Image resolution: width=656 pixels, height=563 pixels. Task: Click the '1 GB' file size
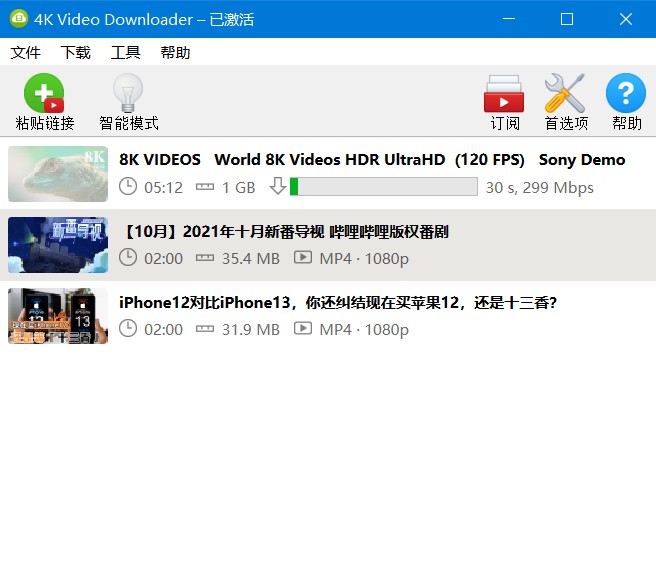pos(238,187)
